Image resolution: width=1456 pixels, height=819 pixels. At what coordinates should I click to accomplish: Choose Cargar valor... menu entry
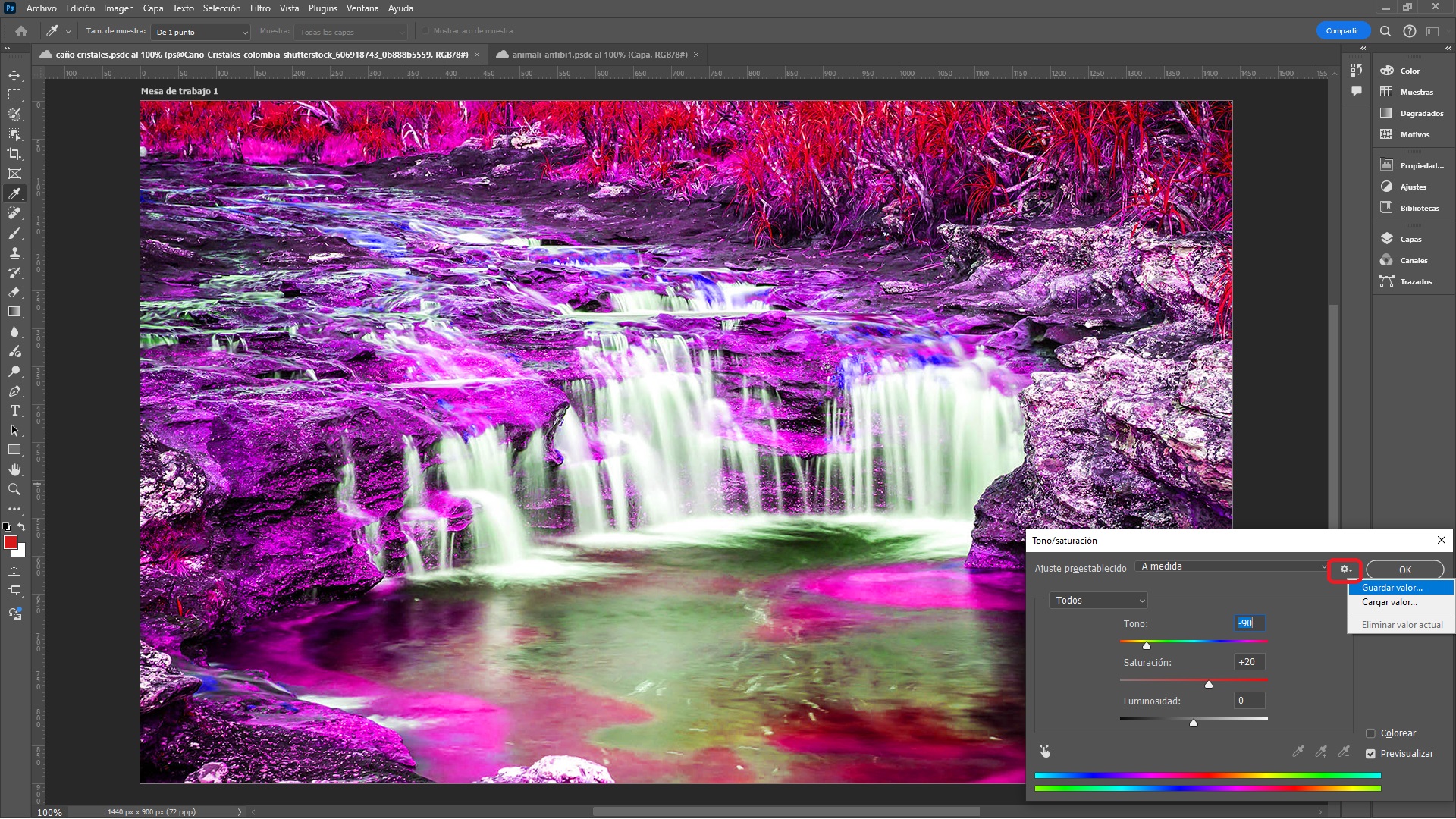click(1401, 602)
